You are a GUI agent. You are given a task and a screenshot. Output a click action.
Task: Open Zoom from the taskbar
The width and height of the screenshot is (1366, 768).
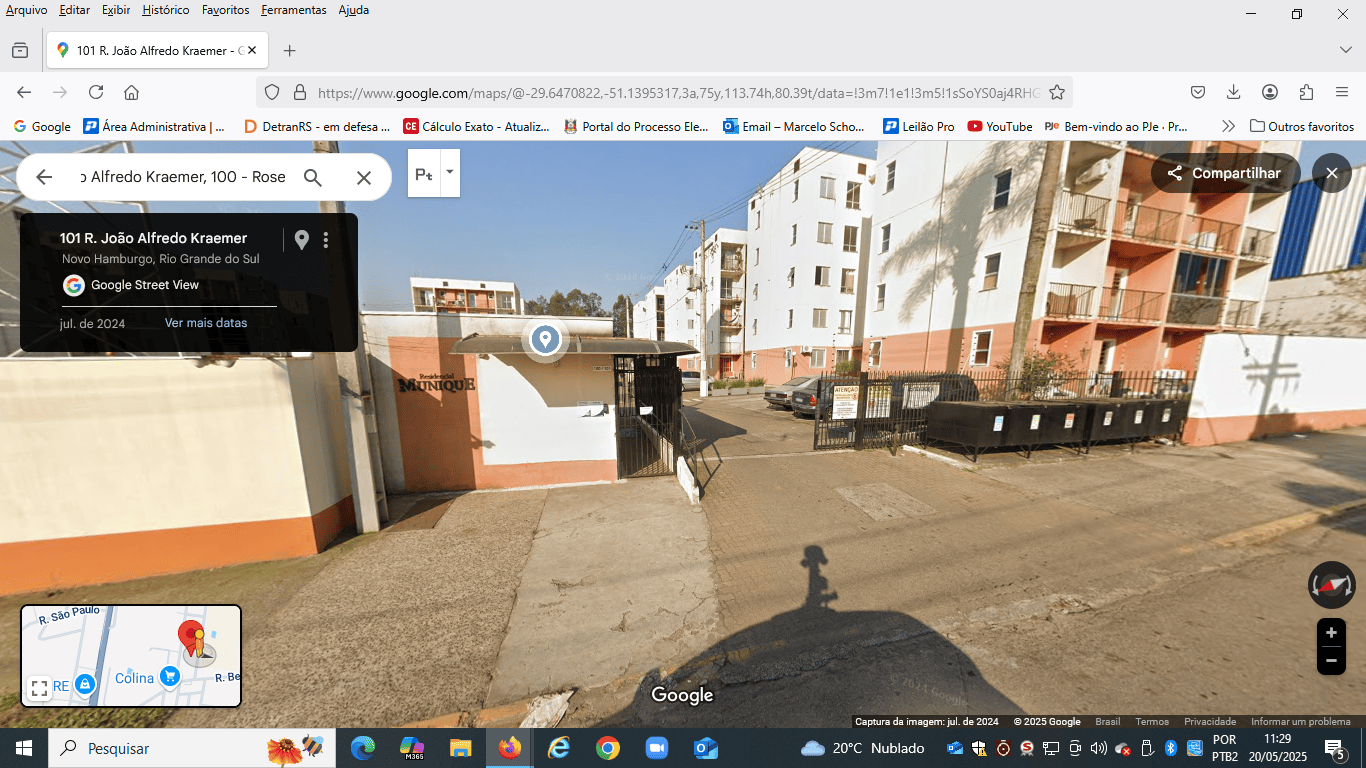[656, 748]
